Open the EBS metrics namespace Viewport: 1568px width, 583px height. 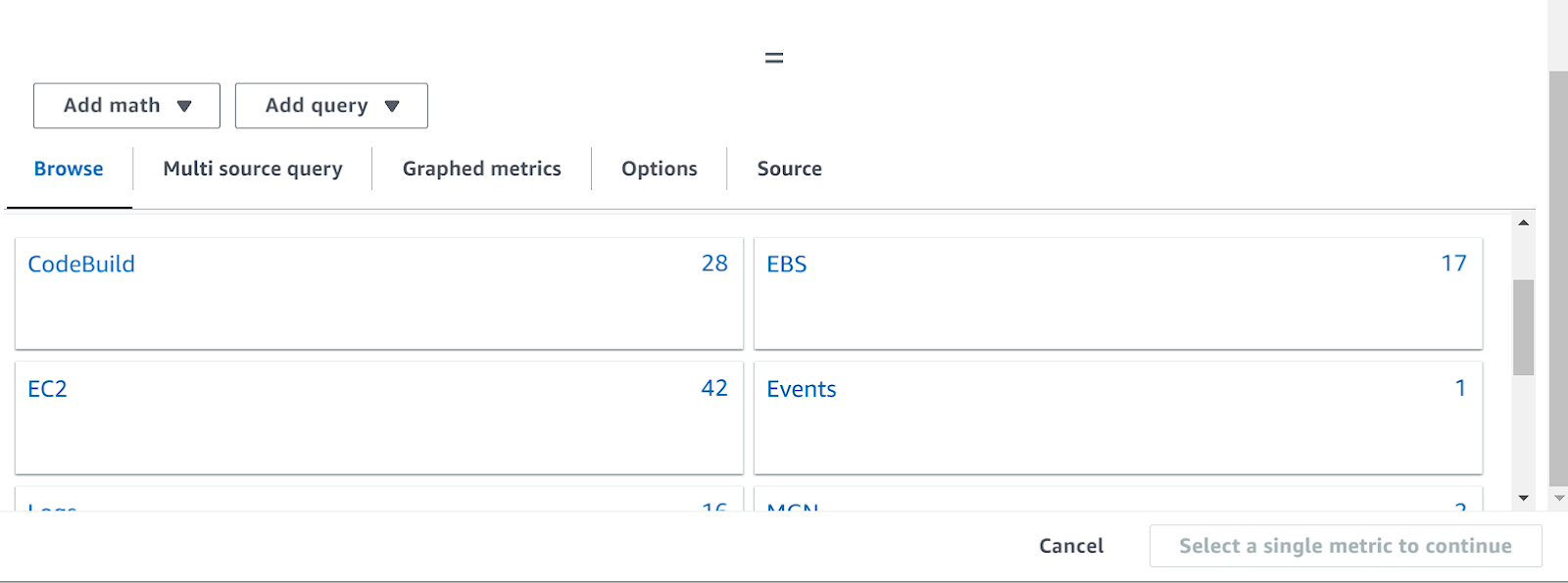tap(1118, 293)
